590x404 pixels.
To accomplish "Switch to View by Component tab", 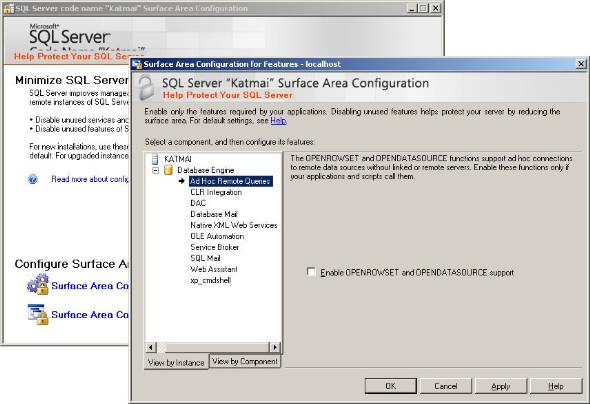I will [245, 361].
